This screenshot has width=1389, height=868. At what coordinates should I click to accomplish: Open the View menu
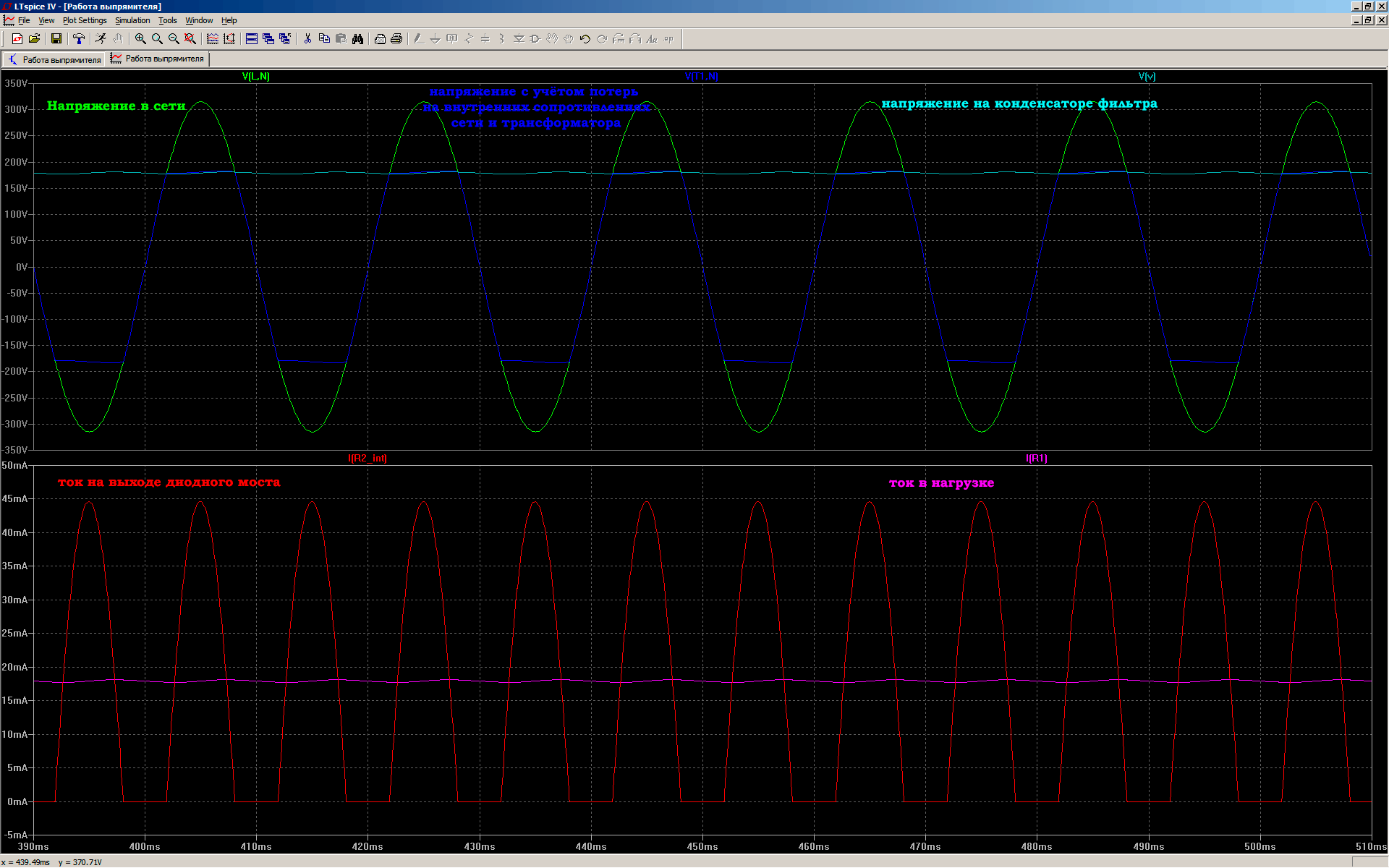click(46, 20)
